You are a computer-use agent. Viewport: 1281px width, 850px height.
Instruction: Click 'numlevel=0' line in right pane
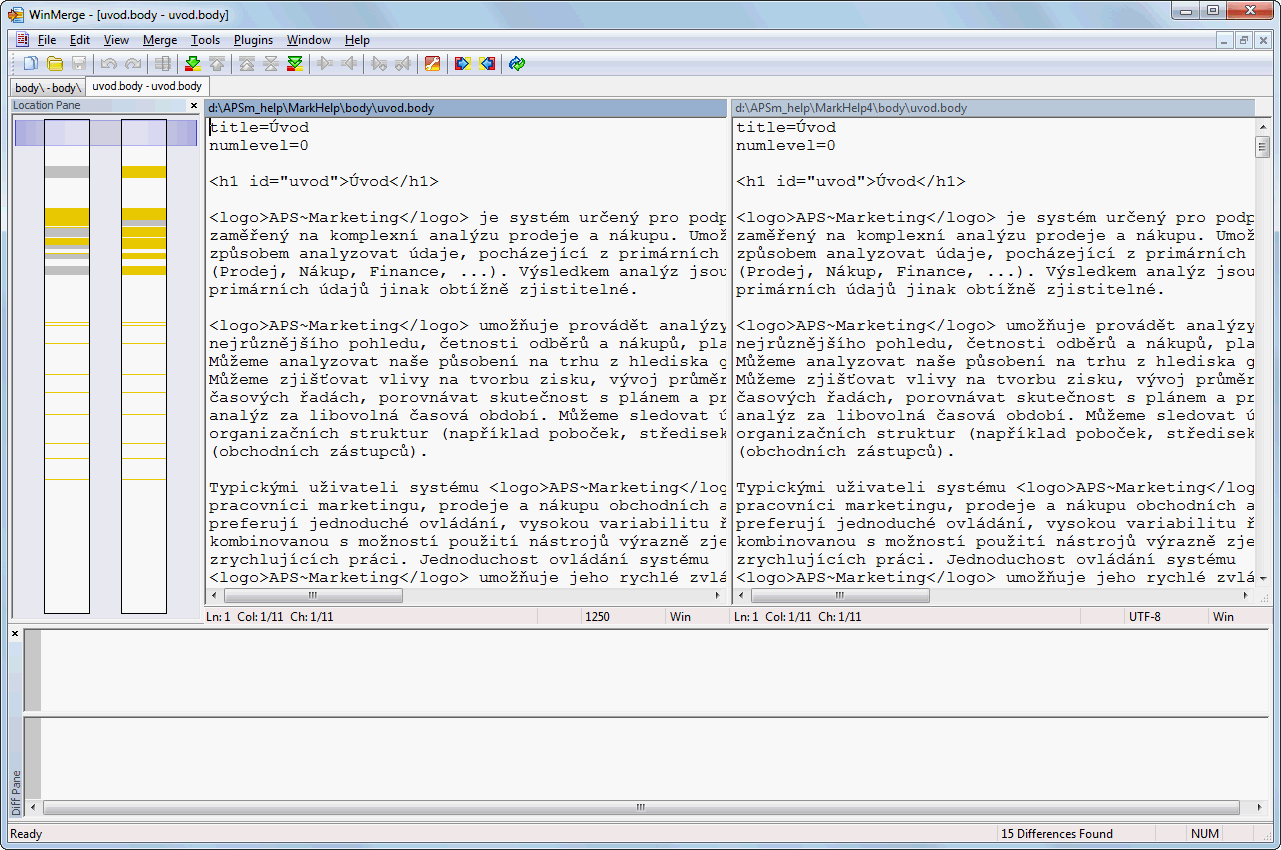click(786, 146)
